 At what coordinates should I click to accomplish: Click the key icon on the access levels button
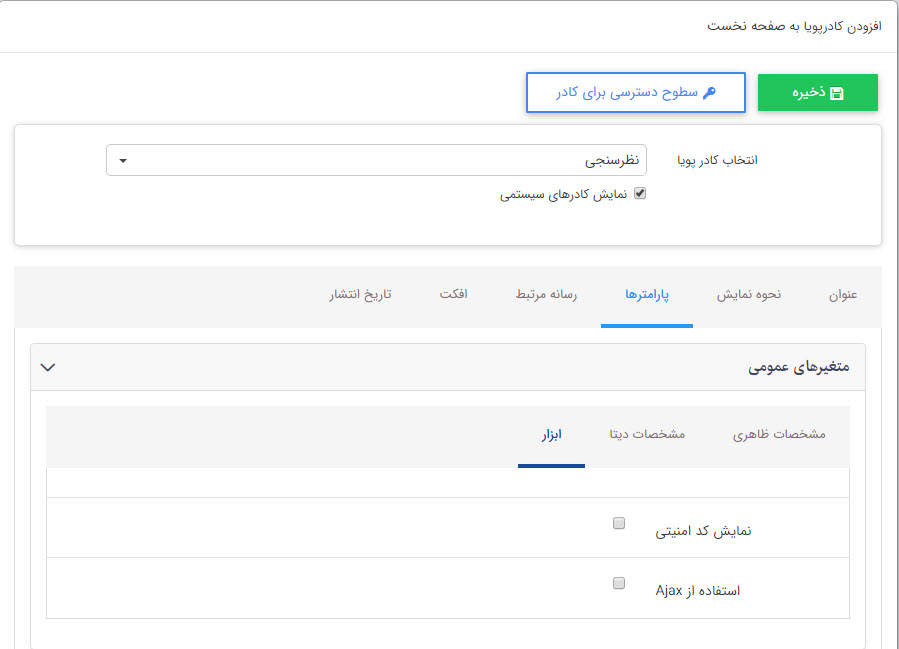[709, 93]
